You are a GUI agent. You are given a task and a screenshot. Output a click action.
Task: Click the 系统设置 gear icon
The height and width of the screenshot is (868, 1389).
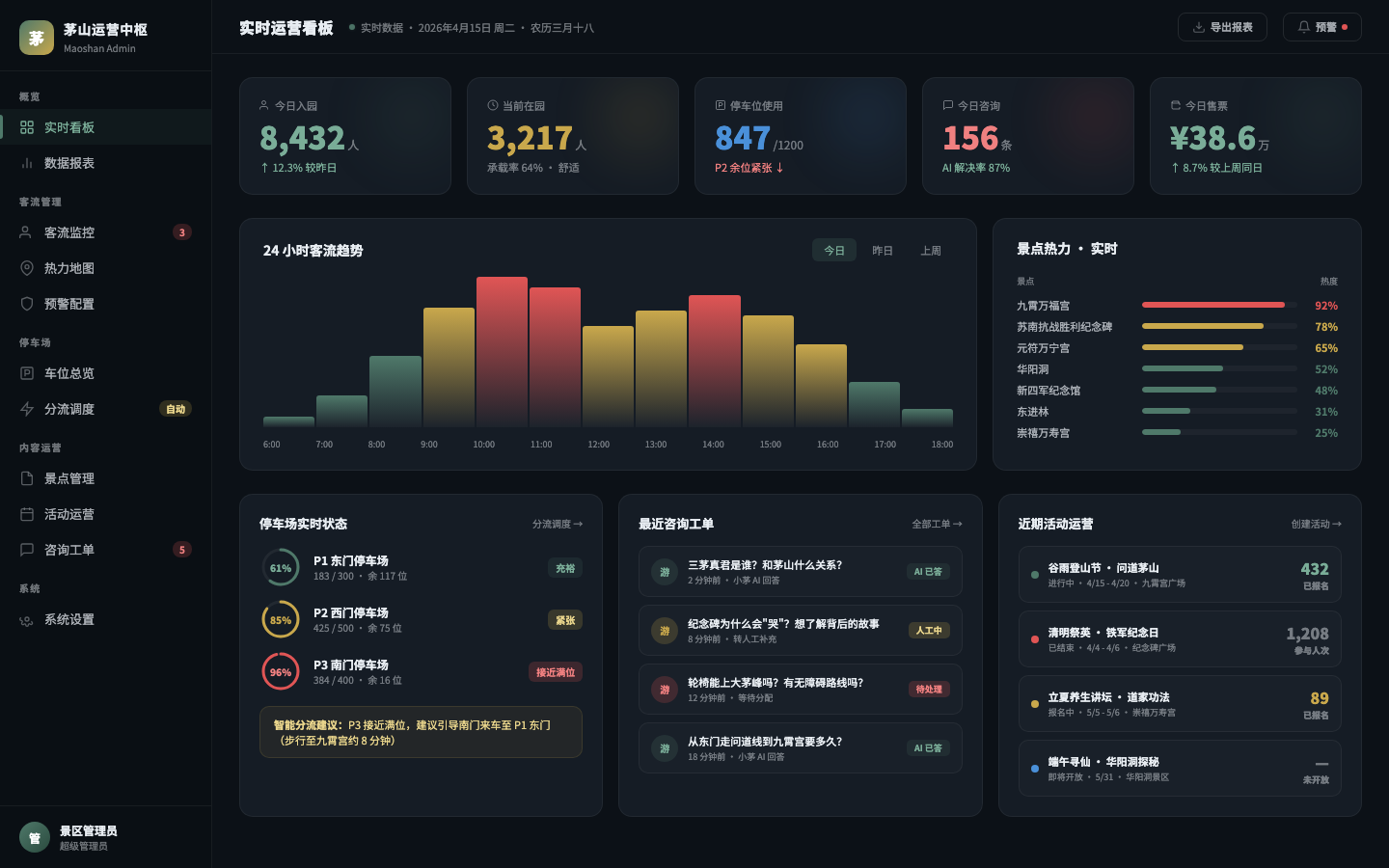tap(27, 620)
